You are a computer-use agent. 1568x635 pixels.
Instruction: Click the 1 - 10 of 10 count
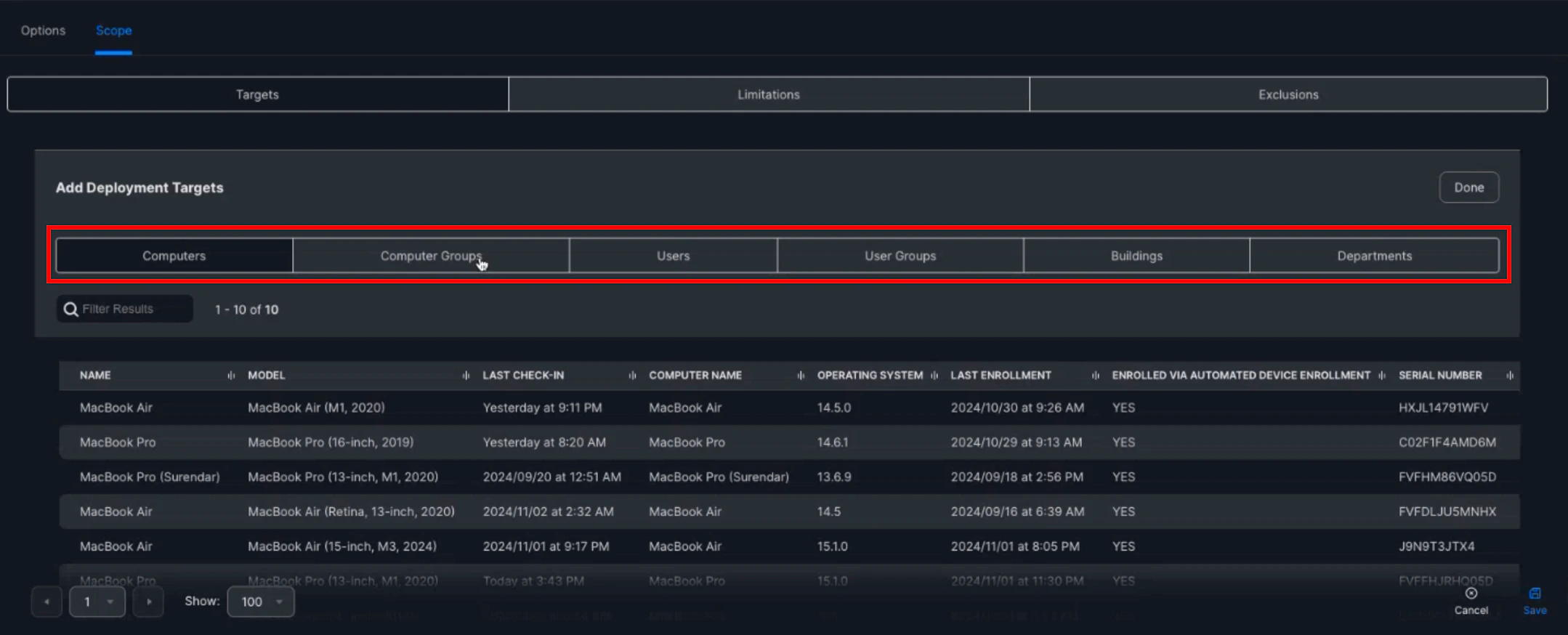[x=246, y=310]
